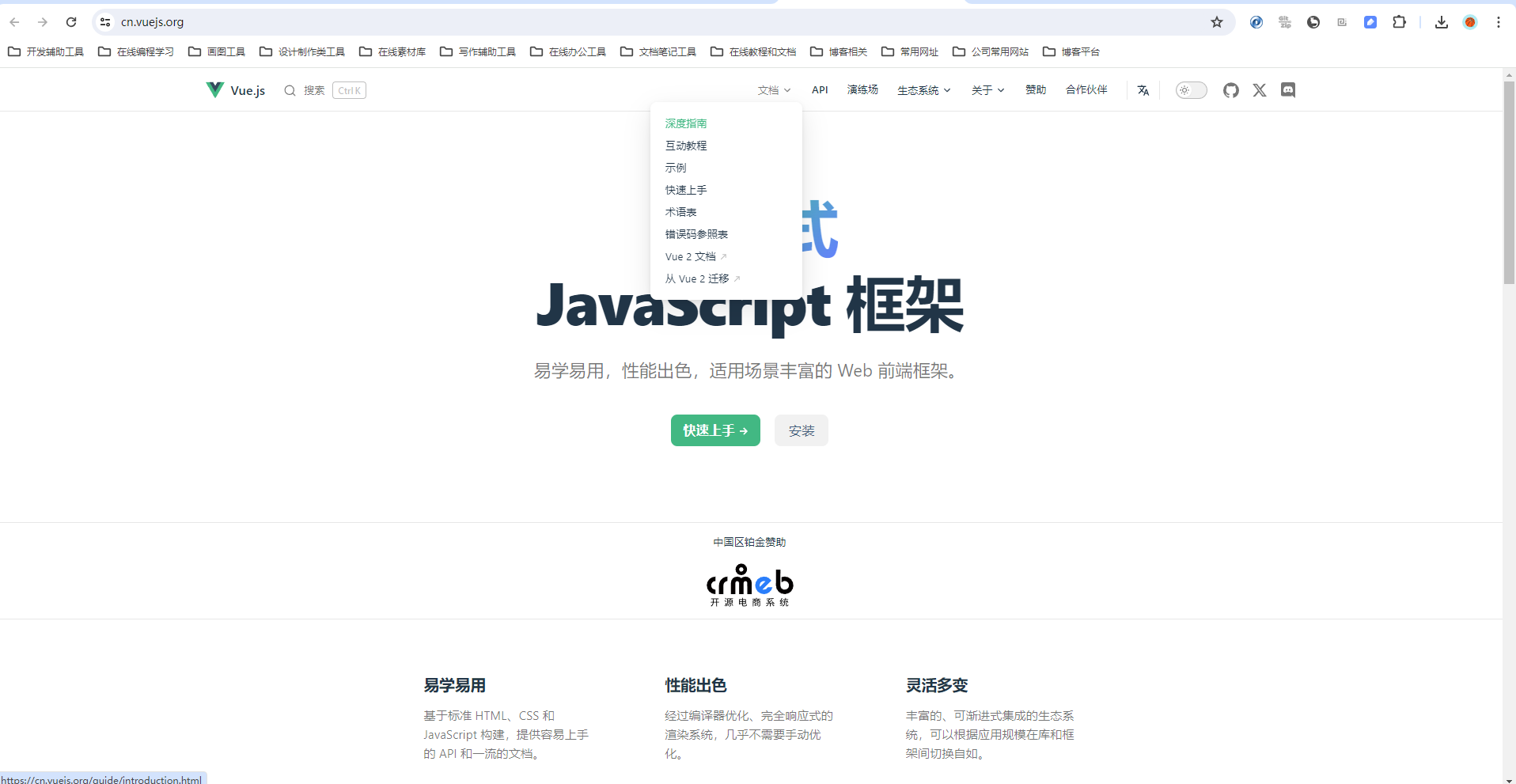1516x784 pixels.
Task: Open the GitZip extension icon
Action: pos(1285,22)
